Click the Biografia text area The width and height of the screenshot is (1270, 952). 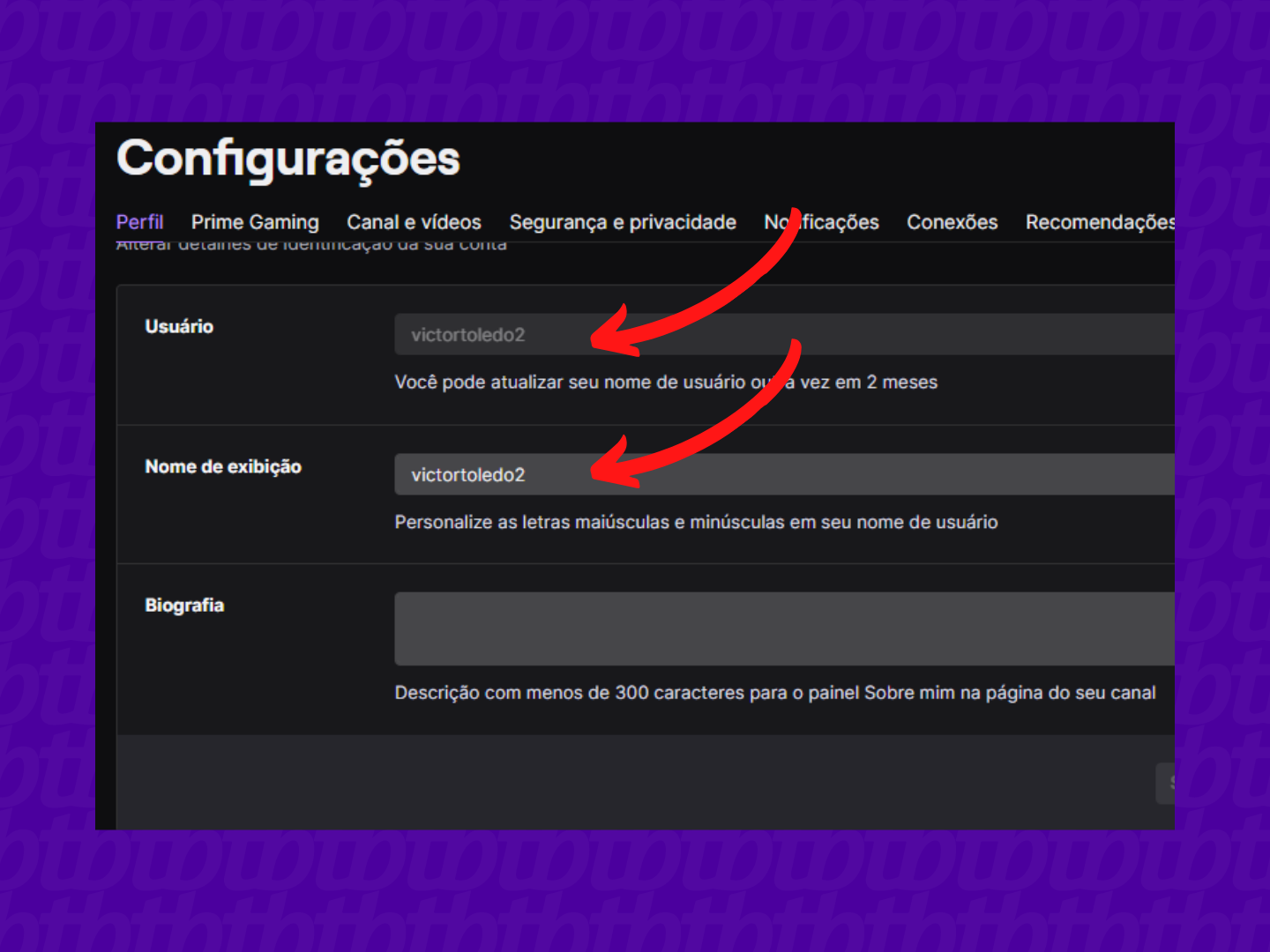point(784,628)
